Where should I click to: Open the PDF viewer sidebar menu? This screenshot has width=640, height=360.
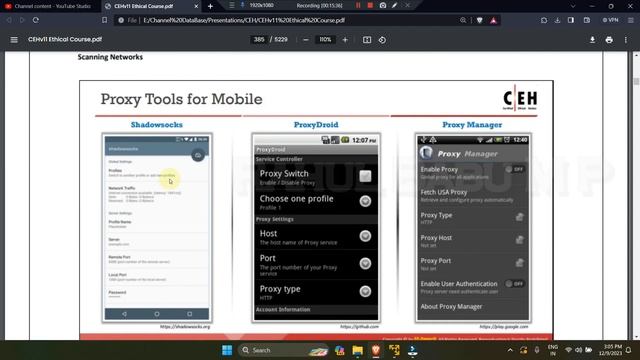point(14,40)
